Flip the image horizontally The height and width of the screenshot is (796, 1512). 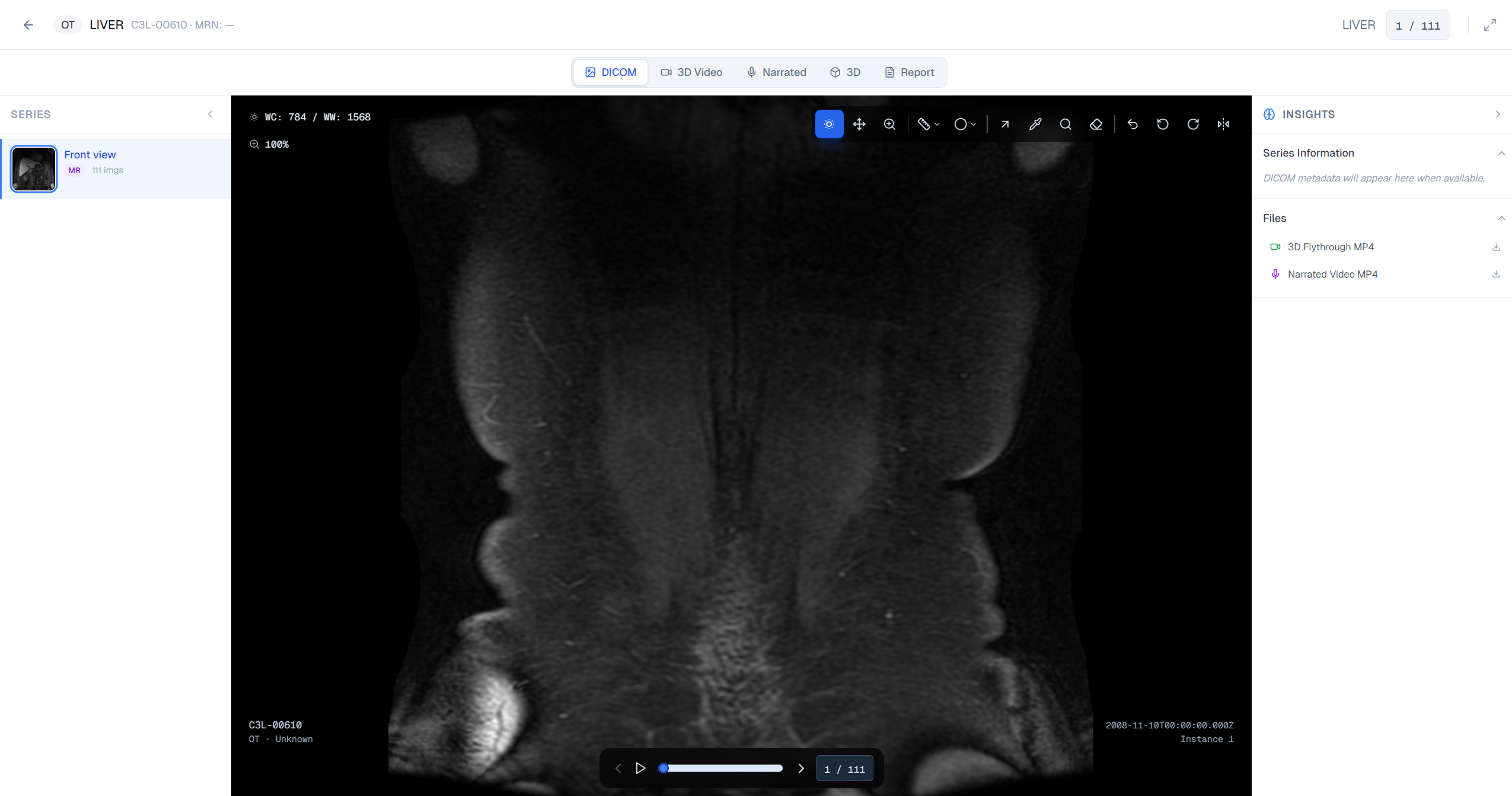coord(1224,124)
